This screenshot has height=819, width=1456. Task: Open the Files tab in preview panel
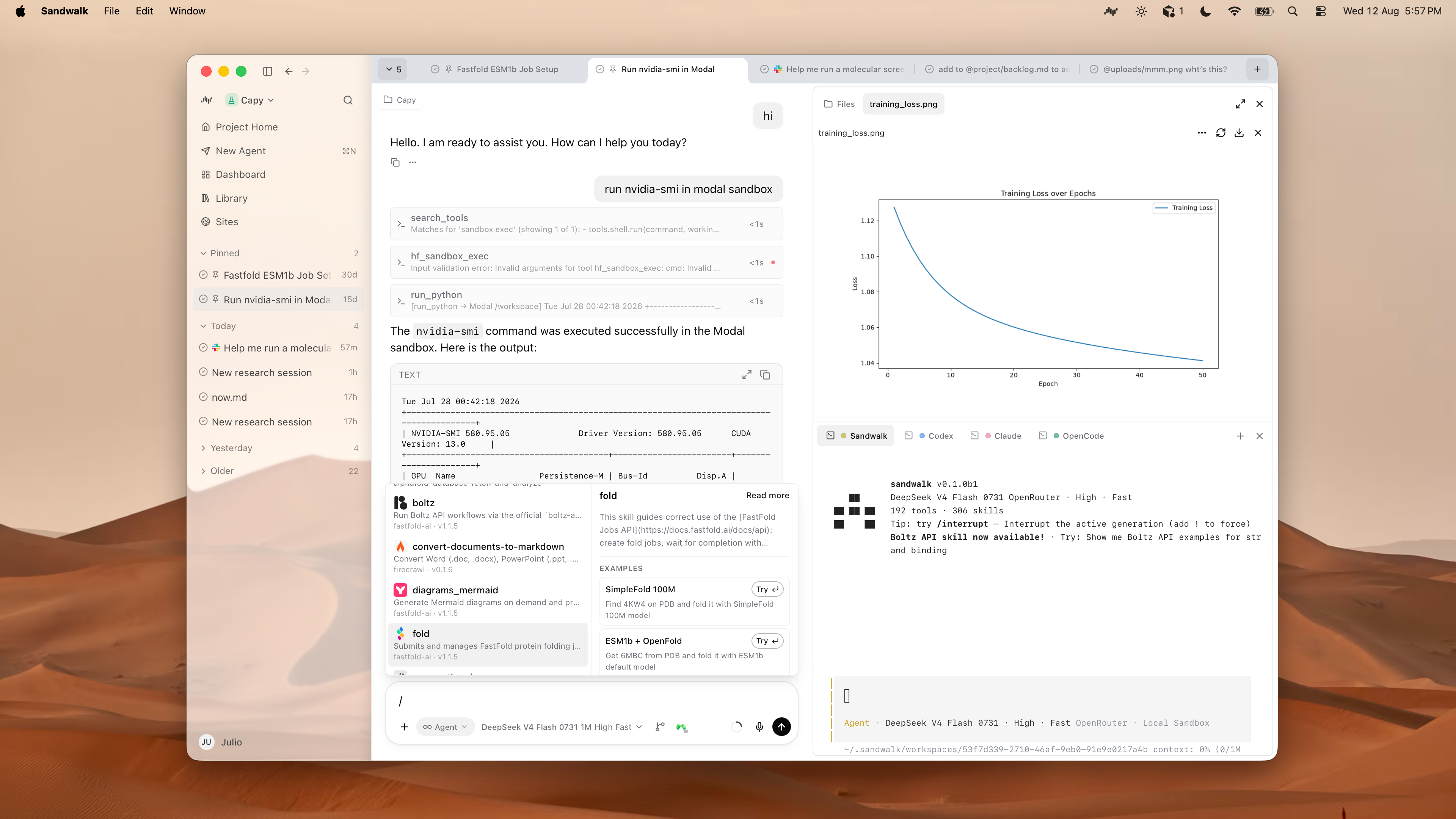pyautogui.click(x=839, y=104)
